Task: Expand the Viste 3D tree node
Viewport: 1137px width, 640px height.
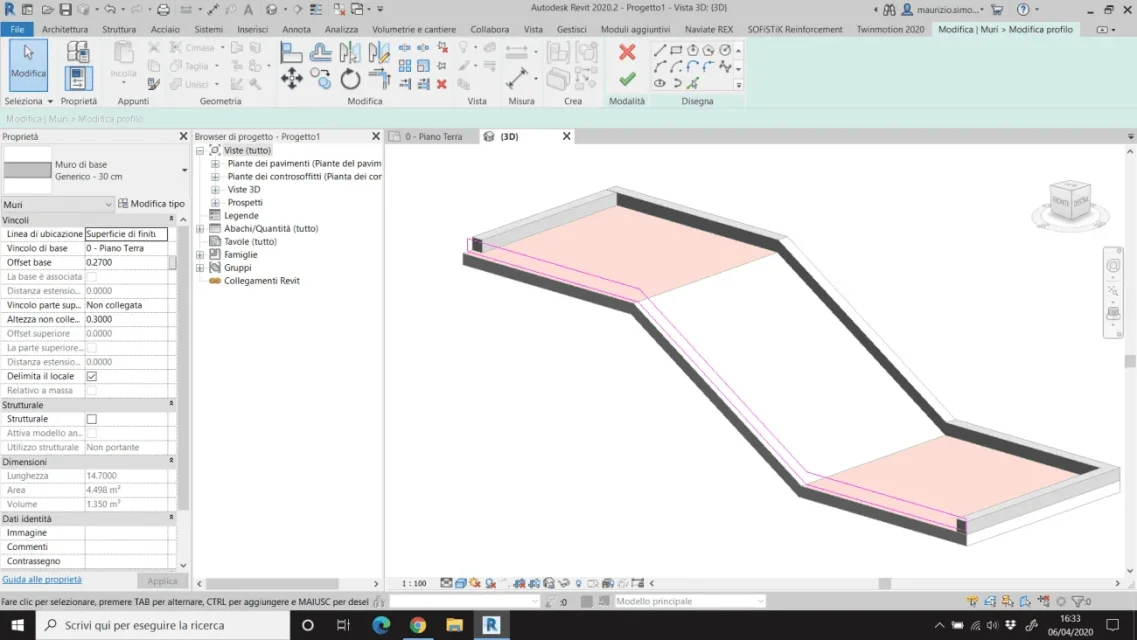Action: 215,190
